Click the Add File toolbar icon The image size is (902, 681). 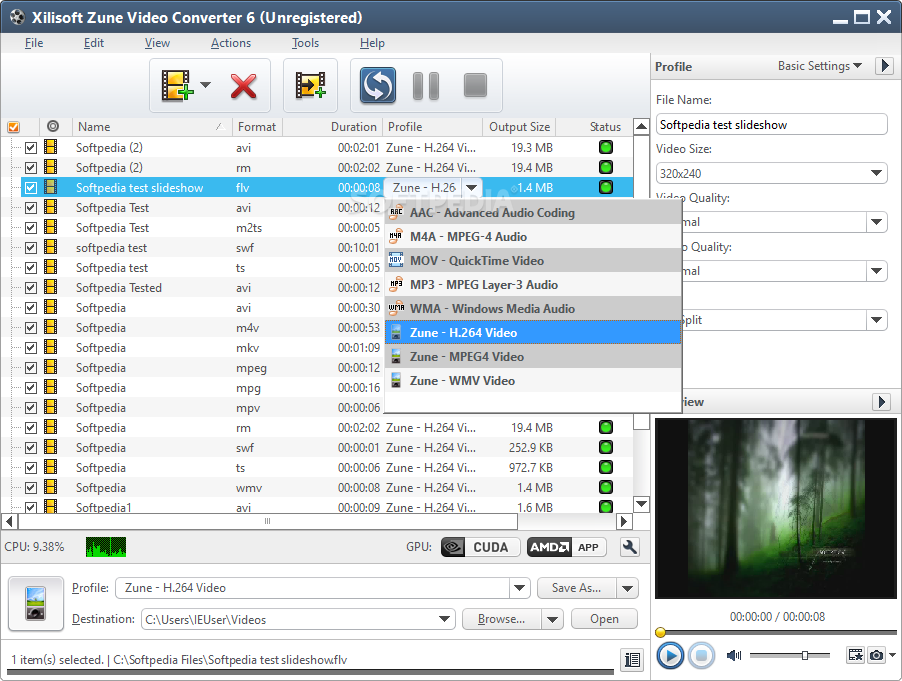point(177,85)
